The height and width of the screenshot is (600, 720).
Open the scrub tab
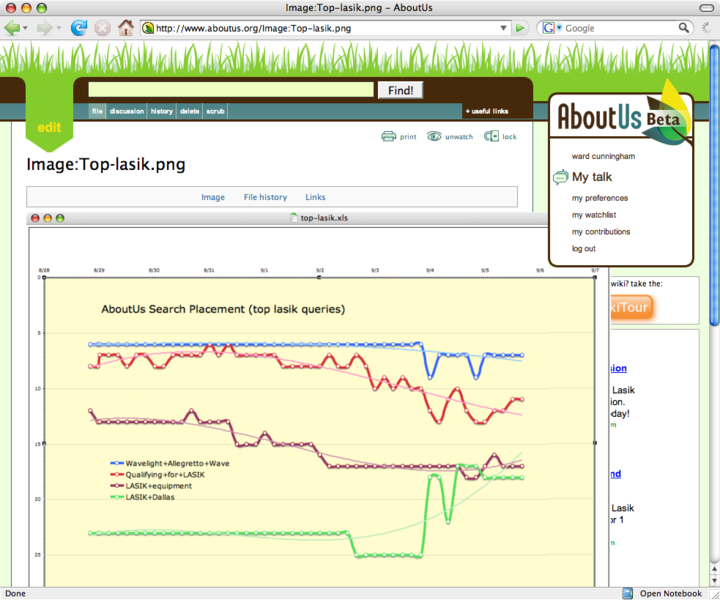click(215, 111)
